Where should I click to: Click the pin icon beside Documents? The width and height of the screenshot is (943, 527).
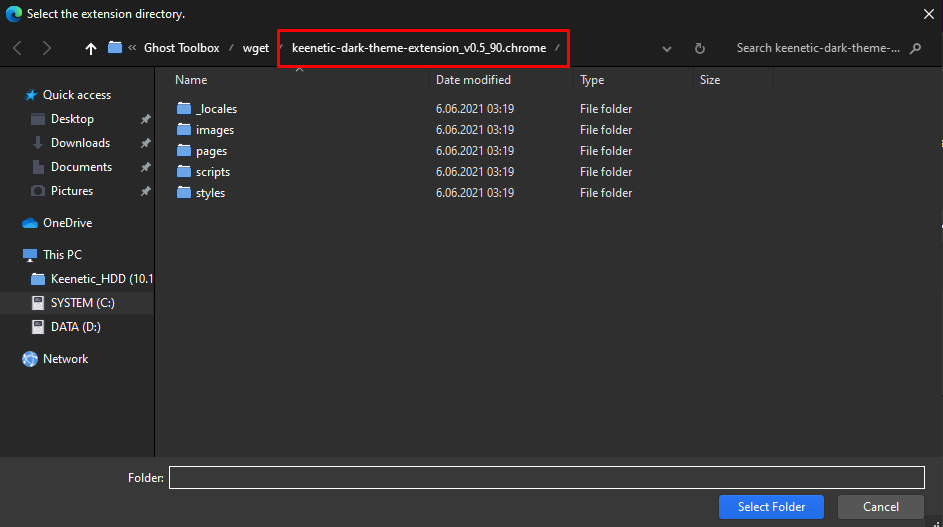(x=146, y=167)
